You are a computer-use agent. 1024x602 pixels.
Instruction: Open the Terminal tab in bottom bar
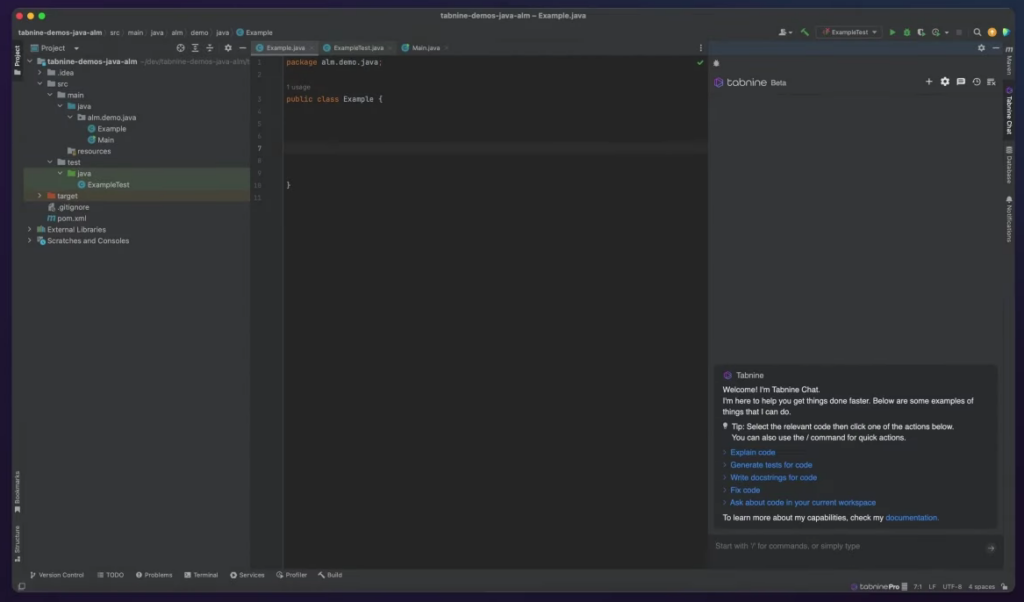[x=201, y=575]
